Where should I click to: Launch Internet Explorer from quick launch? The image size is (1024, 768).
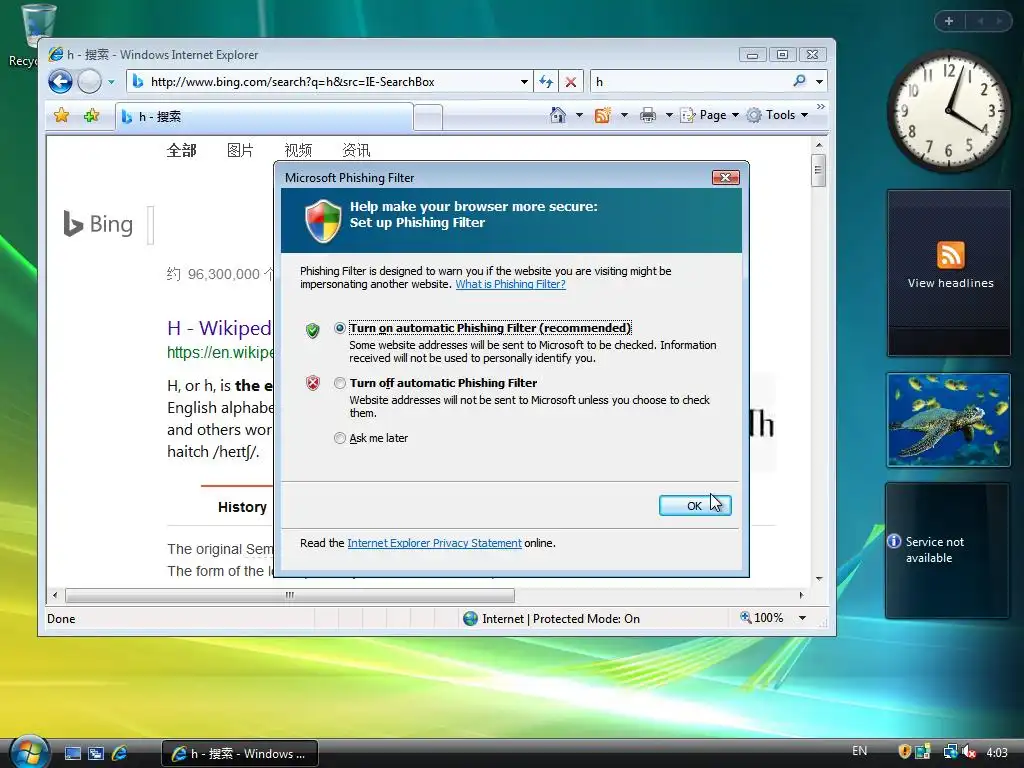pyautogui.click(x=120, y=754)
